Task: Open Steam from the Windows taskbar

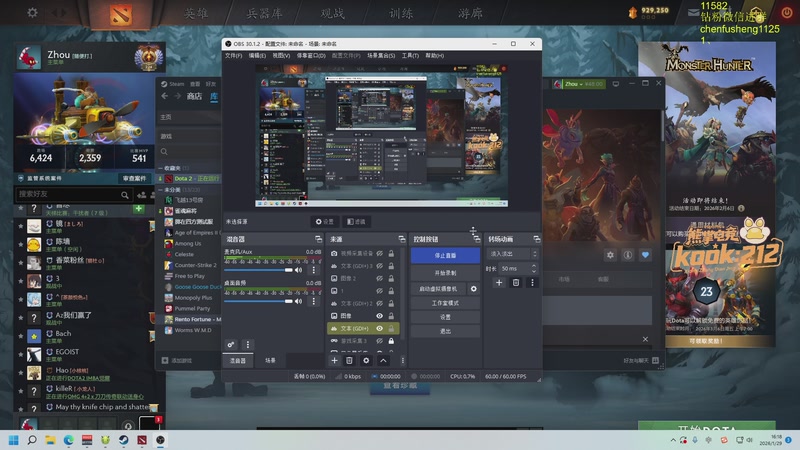Action: pos(123,440)
